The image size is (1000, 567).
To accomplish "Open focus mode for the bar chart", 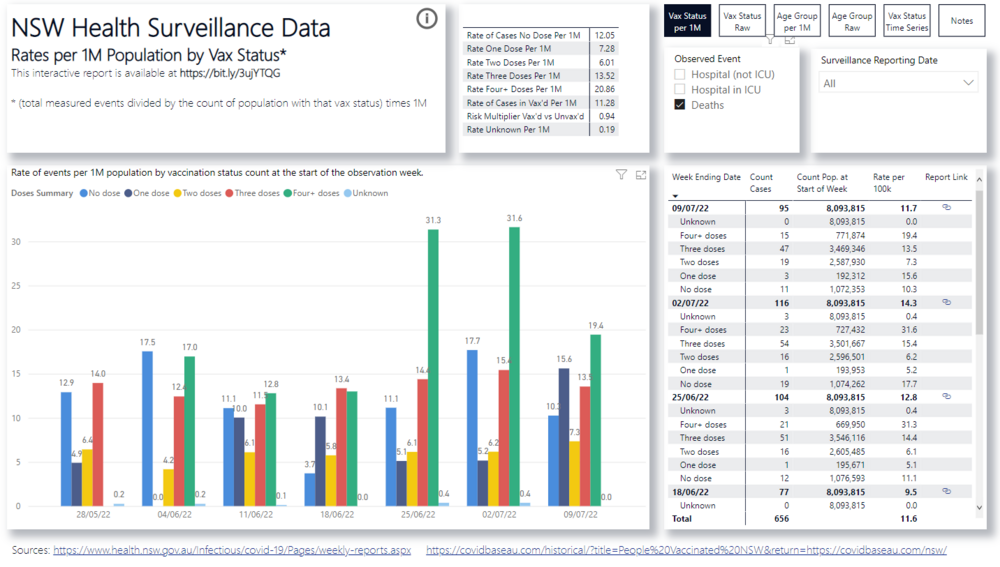I will pos(641,175).
